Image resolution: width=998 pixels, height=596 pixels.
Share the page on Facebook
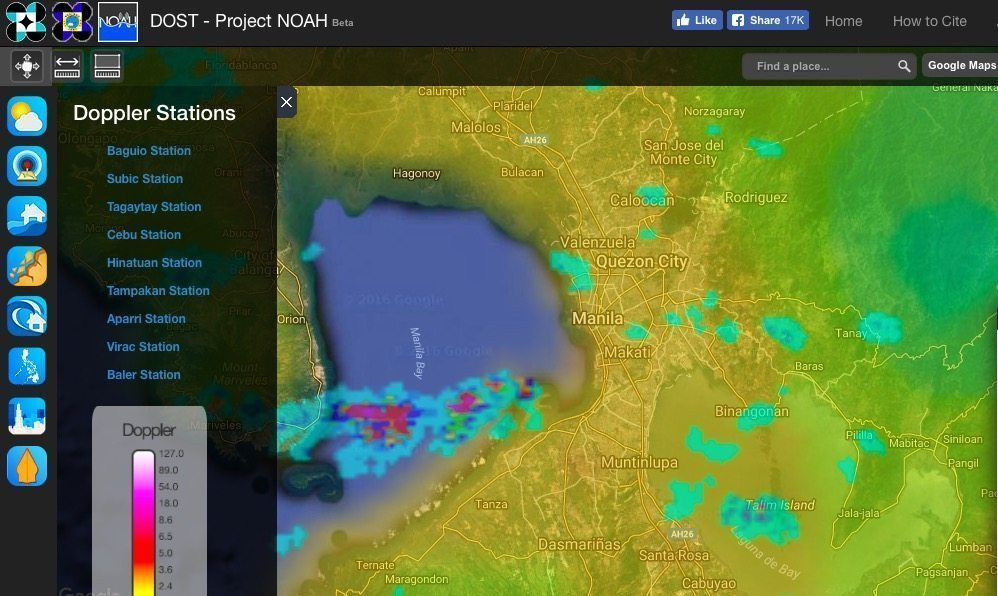pos(768,20)
